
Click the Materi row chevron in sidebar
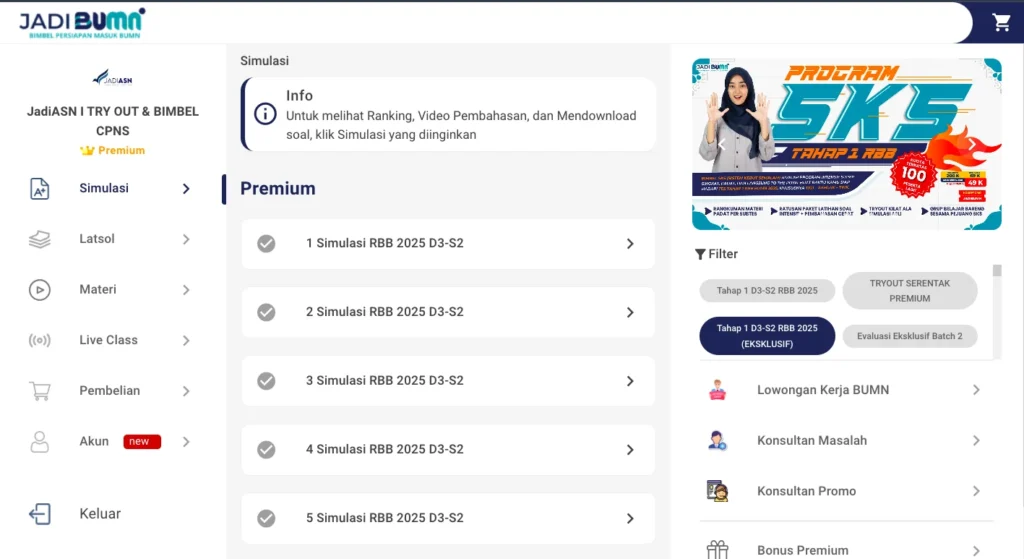pyautogui.click(x=186, y=290)
